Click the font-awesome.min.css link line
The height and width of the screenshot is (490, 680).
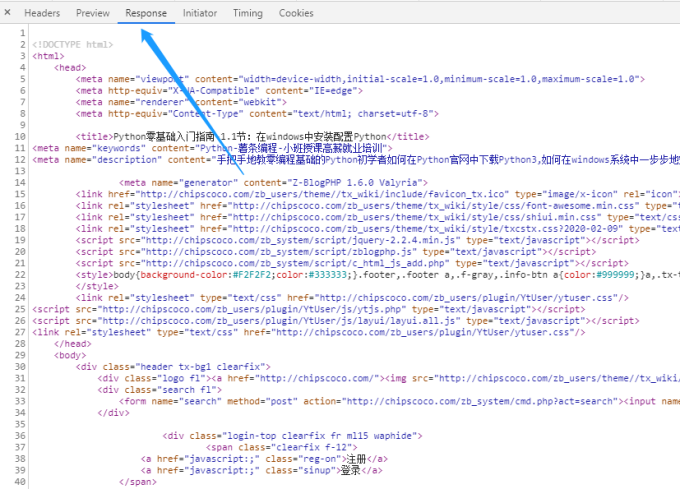(378, 206)
